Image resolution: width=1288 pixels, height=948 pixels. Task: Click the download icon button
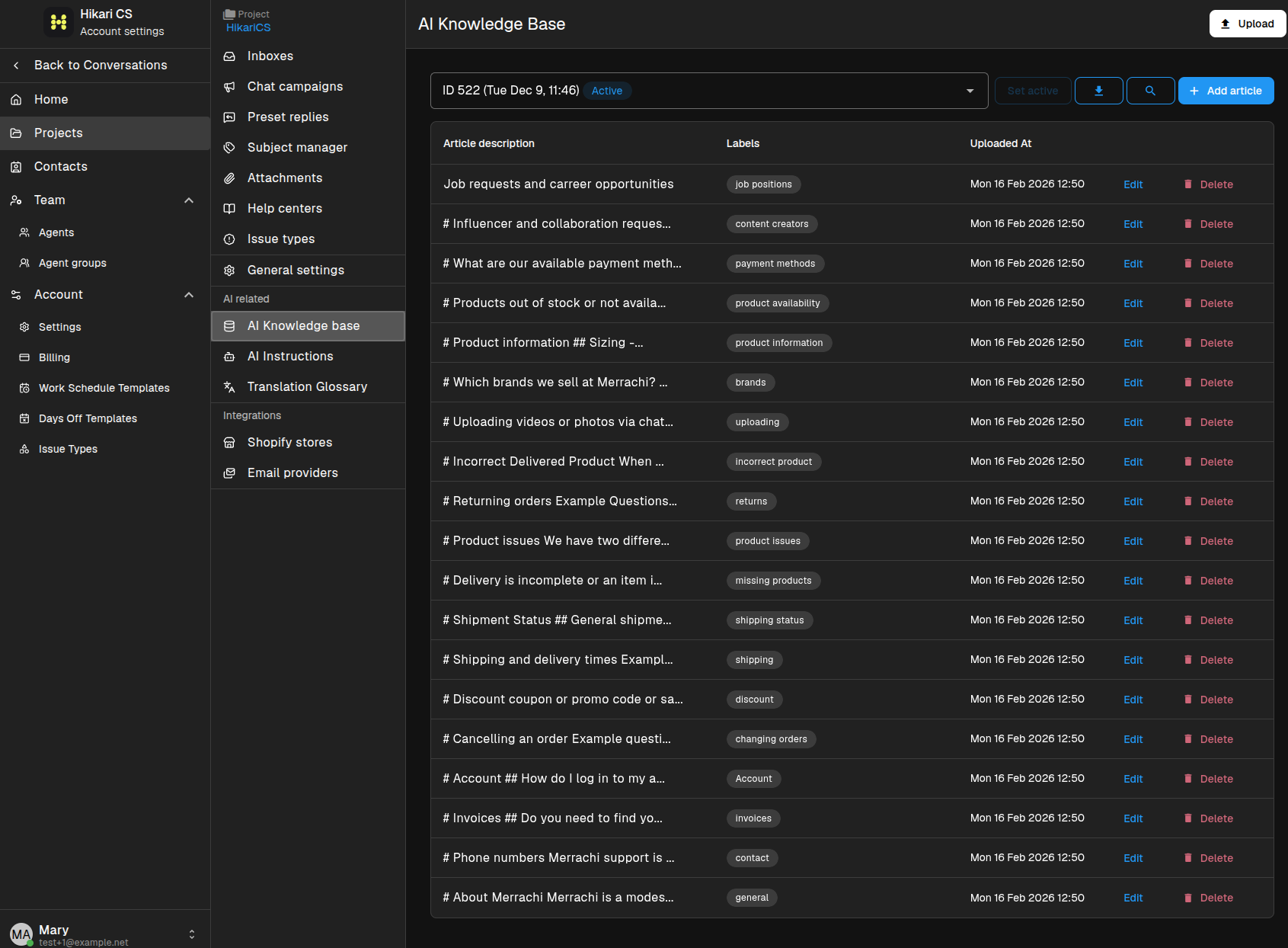click(x=1098, y=91)
